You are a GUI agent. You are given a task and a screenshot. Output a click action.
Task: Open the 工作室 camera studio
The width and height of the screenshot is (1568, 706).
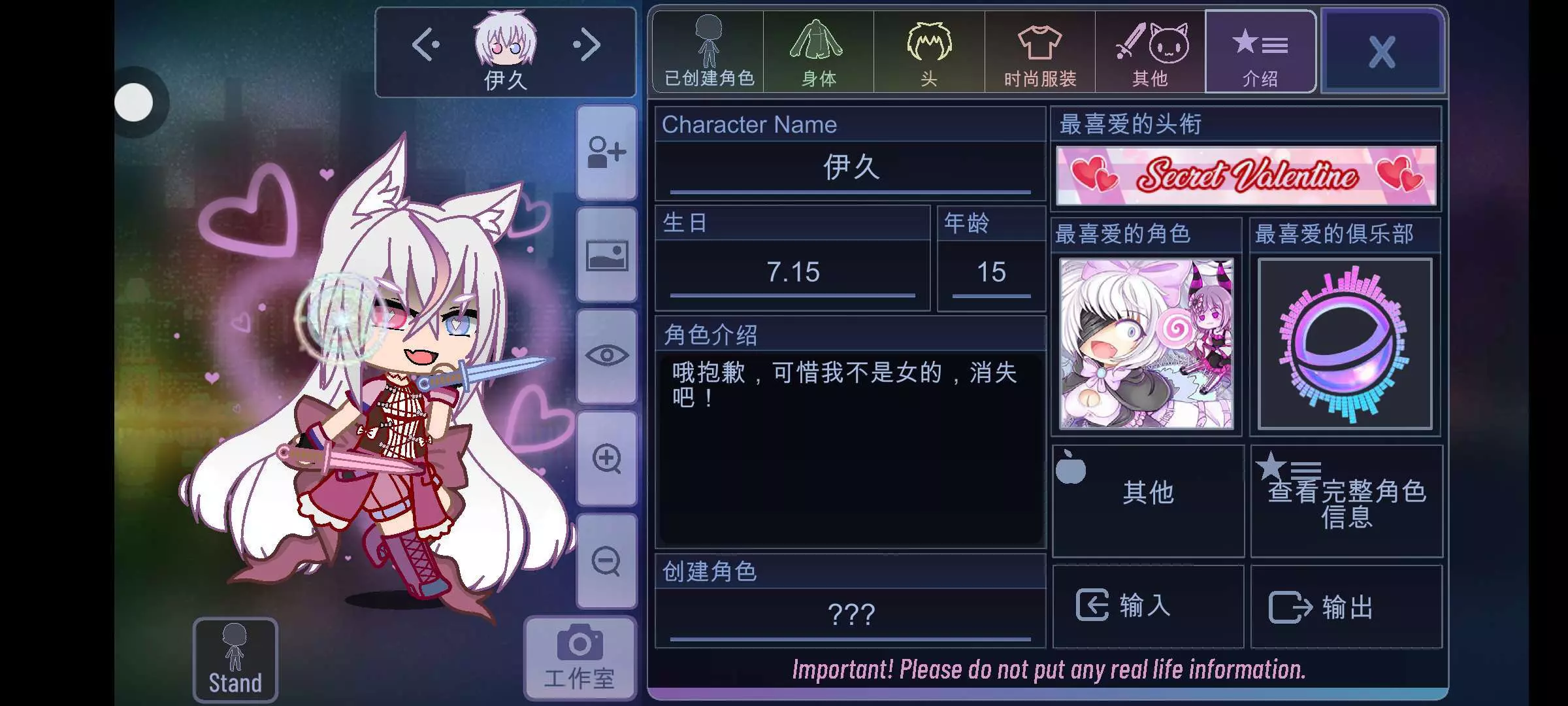point(580,658)
